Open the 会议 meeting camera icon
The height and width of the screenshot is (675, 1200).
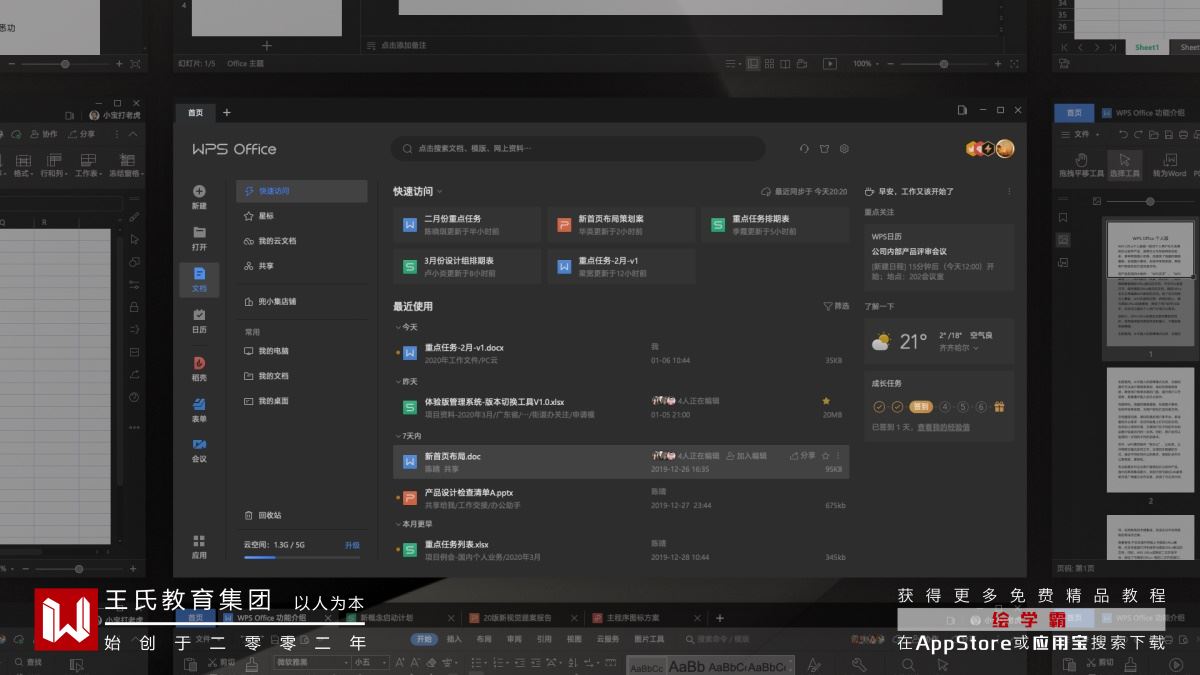199,444
